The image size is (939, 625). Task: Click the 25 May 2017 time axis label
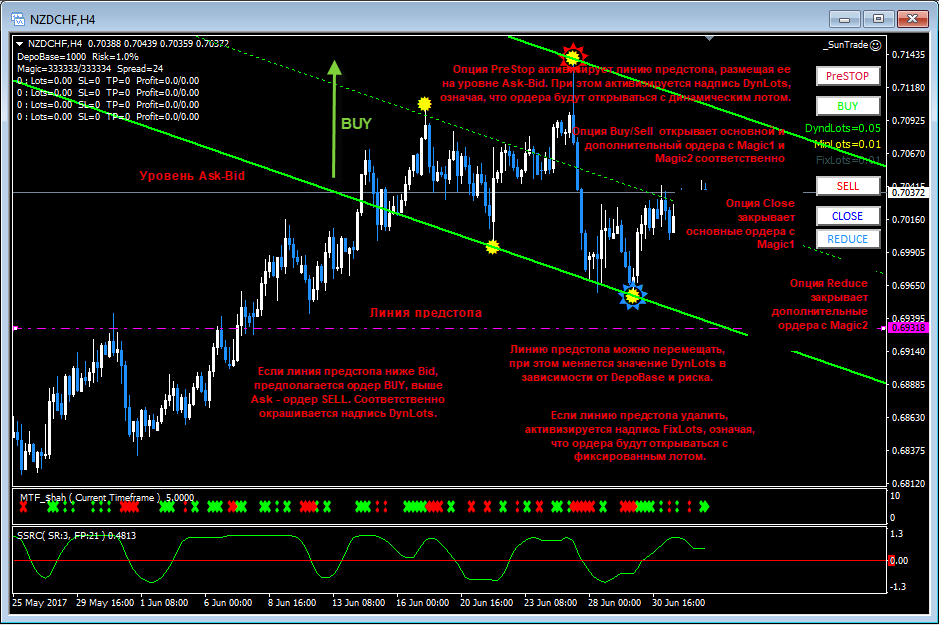click(40, 603)
